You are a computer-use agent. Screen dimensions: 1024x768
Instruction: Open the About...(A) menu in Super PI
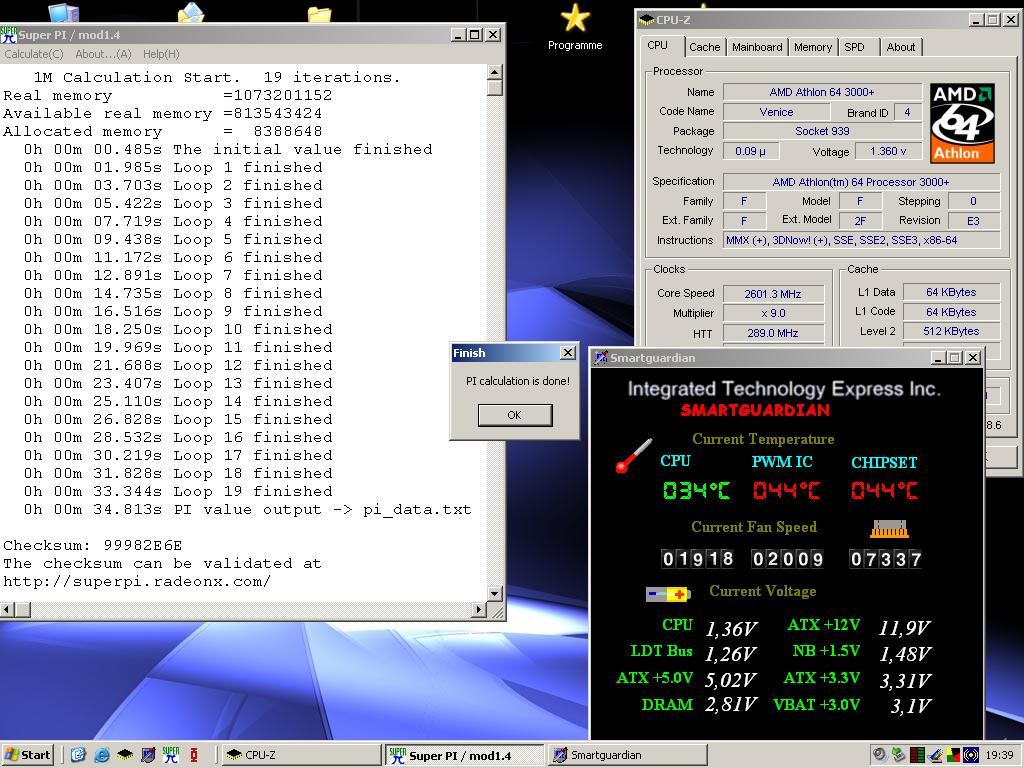click(103, 54)
